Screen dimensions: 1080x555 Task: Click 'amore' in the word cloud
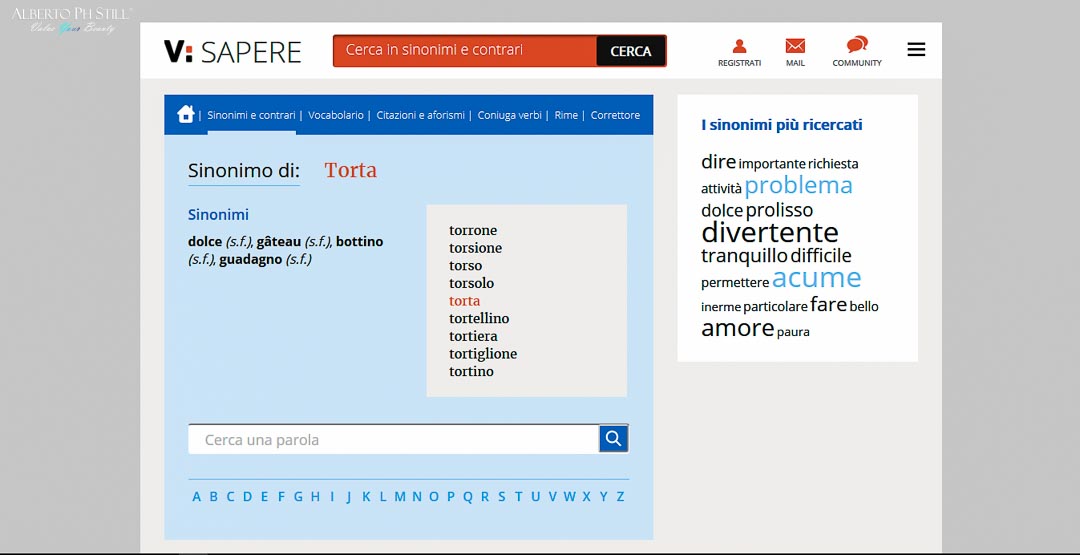tap(738, 328)
